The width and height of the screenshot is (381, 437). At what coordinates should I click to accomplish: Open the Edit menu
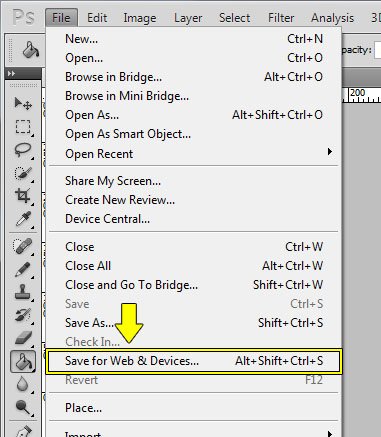(x=97, y=18)
